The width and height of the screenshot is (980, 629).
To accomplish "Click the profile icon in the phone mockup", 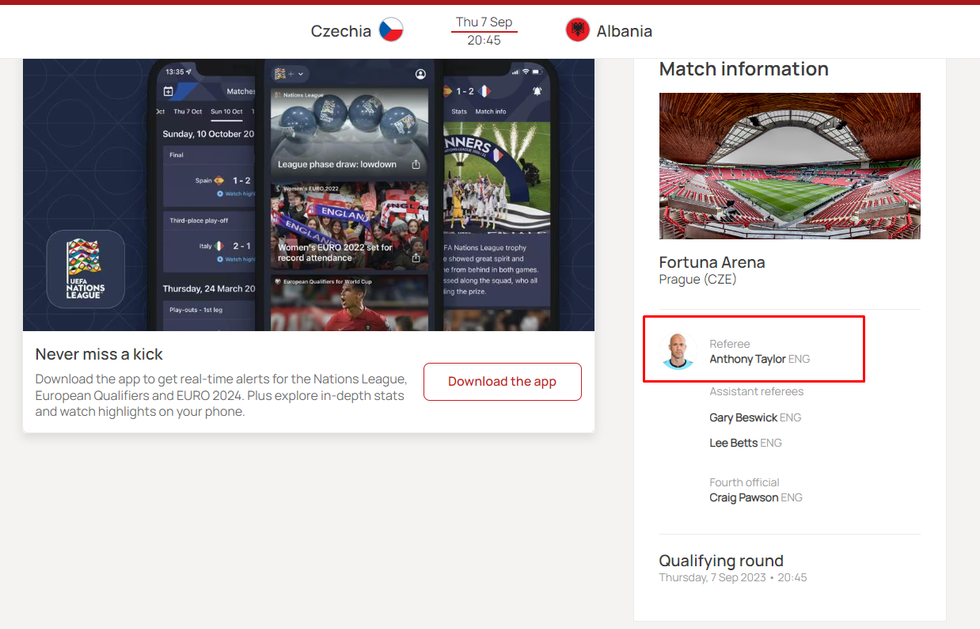I will pos(421,74).
